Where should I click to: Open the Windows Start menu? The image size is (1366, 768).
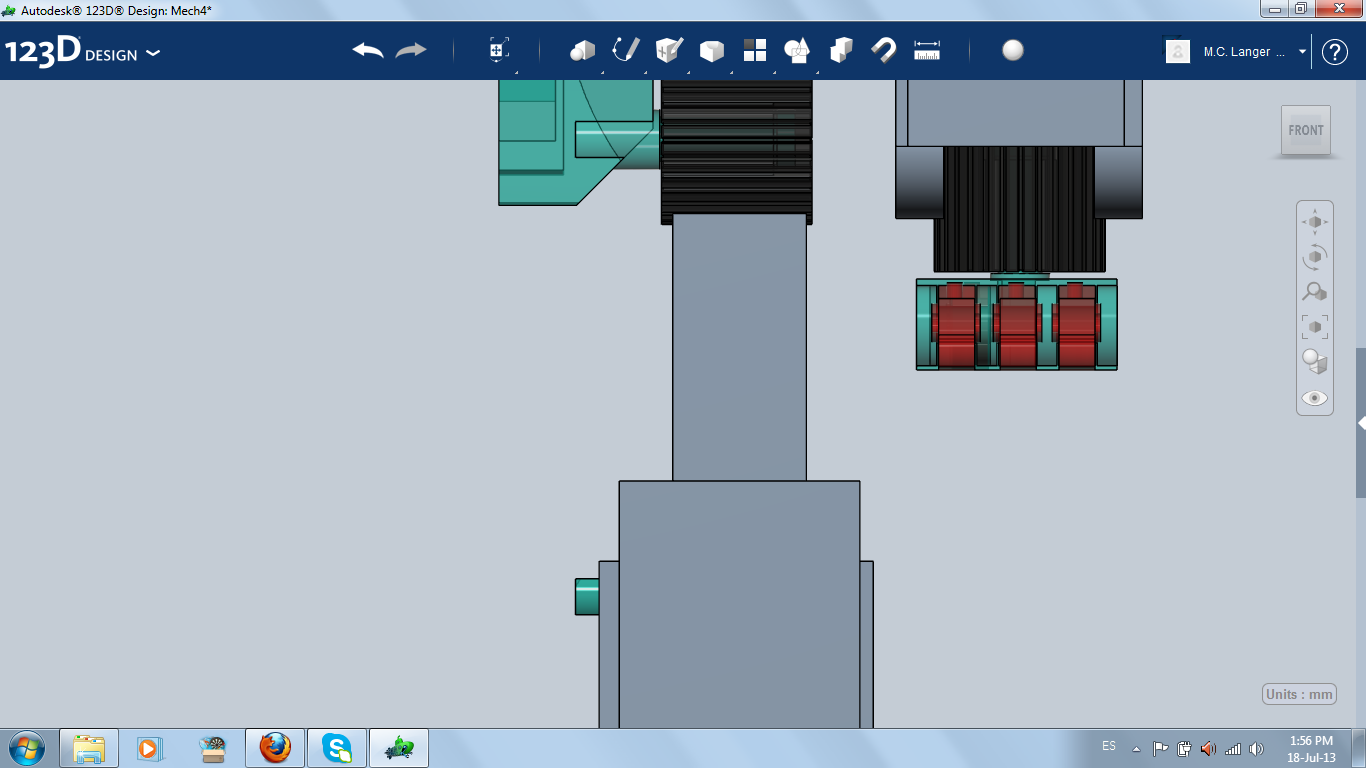(x=25, y=748)
